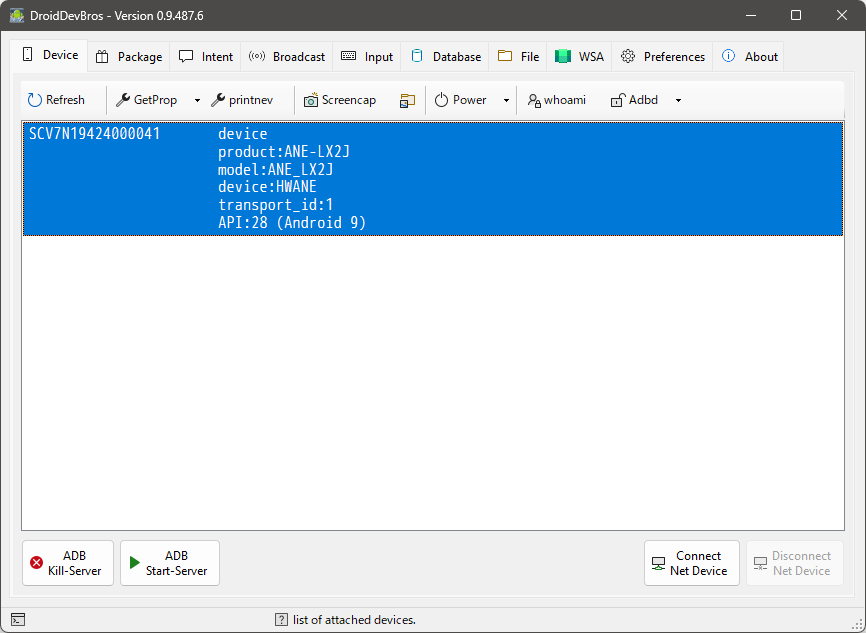Run GetProp from the toolbar

pyautogui.click(x=147, y=100)
